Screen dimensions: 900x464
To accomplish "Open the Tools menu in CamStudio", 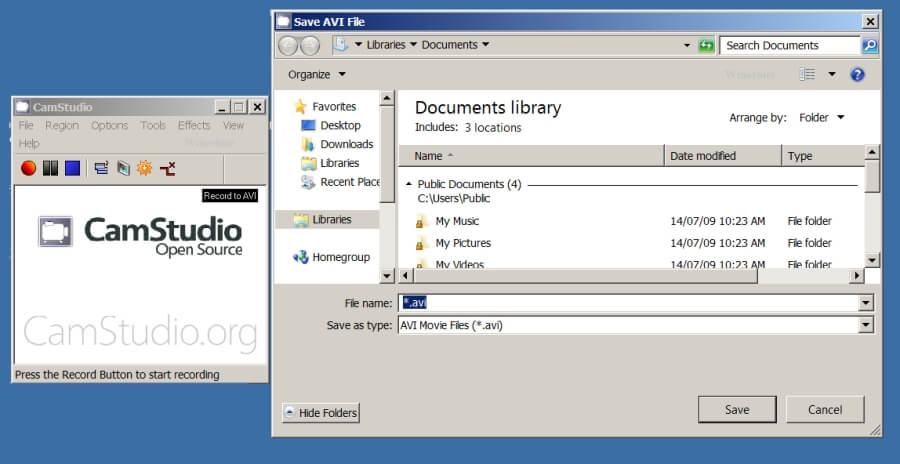I will pyautogui.click(x=153, y=125).
